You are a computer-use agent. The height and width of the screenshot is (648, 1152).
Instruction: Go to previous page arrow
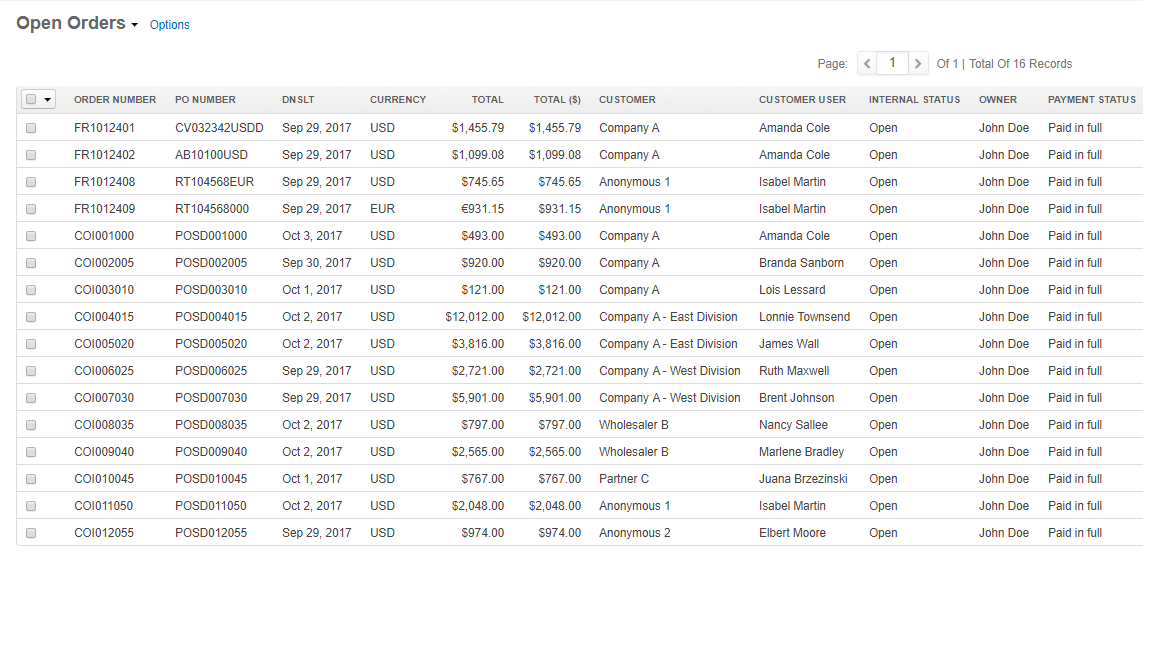[867, 64]
